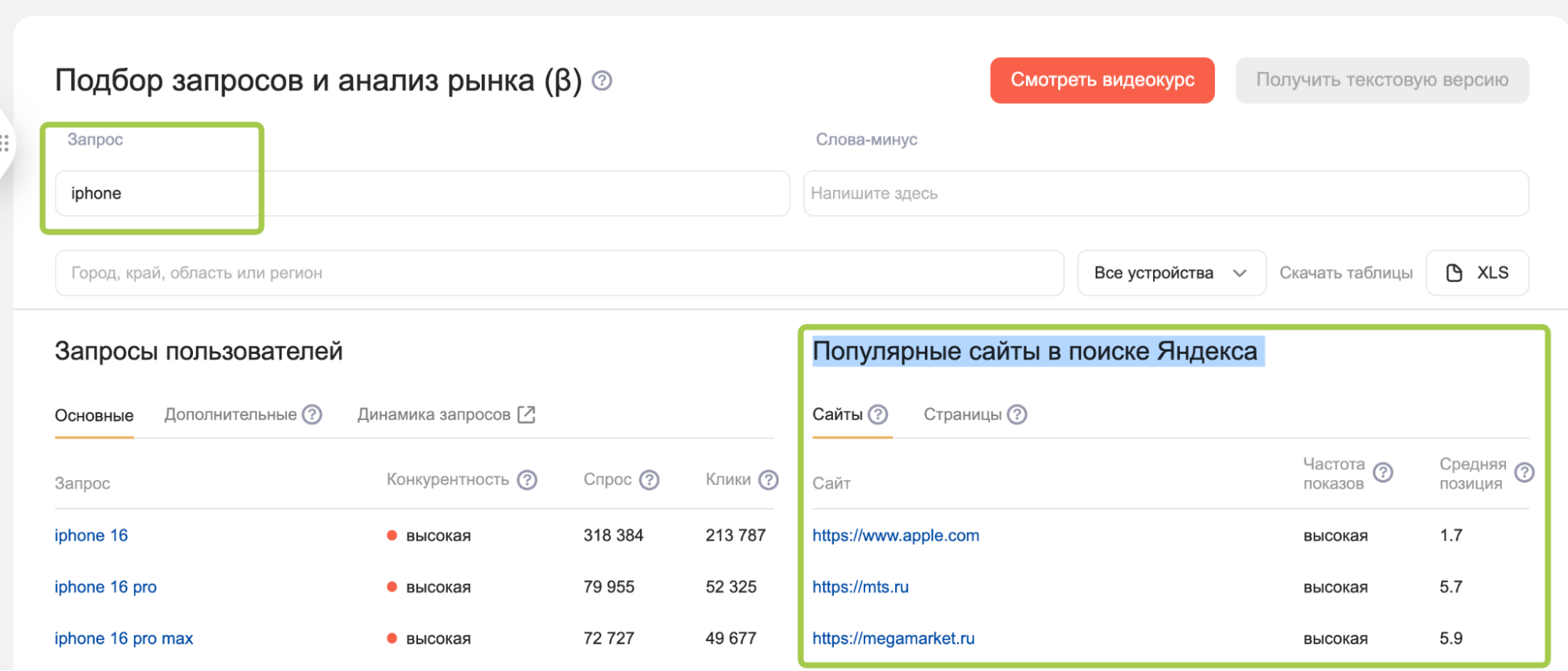This screenshot has height=671, width=1568.
Task: Switch to the Основные tab
Action: pos(94,415)
